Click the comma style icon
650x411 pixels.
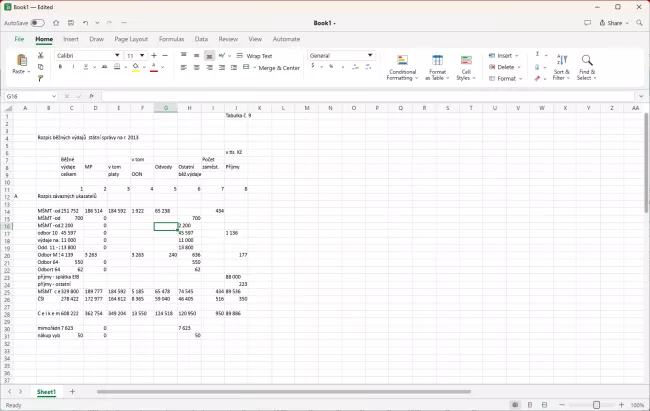click(343, 66)
